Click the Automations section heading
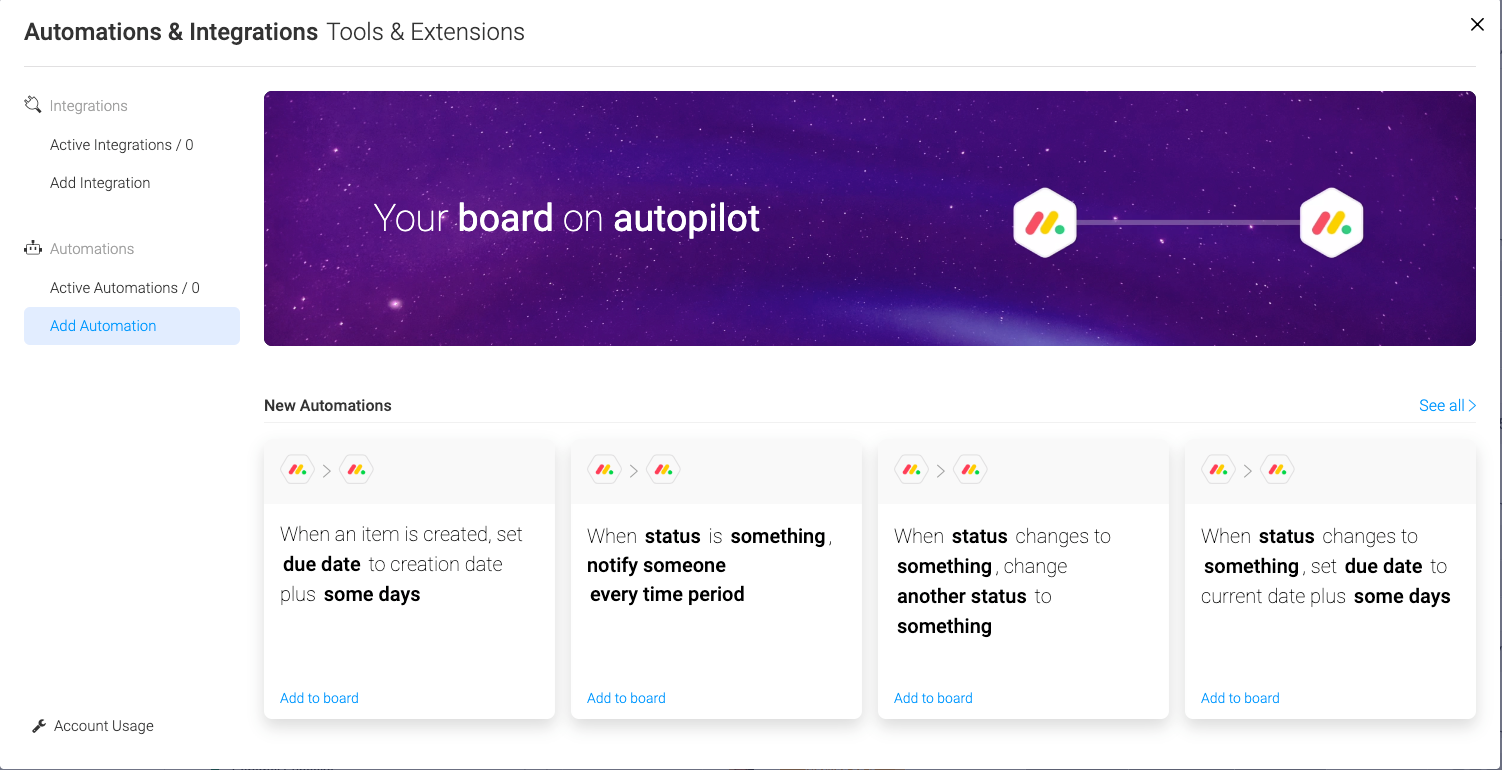 point(92,249)
